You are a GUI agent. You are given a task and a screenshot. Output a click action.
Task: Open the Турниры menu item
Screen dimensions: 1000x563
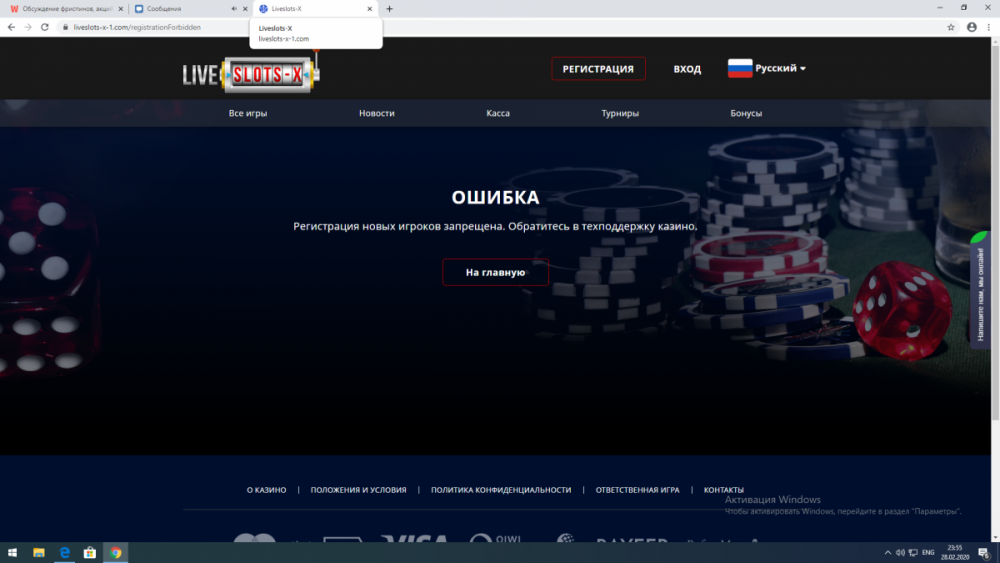click(x=620, y=113)
